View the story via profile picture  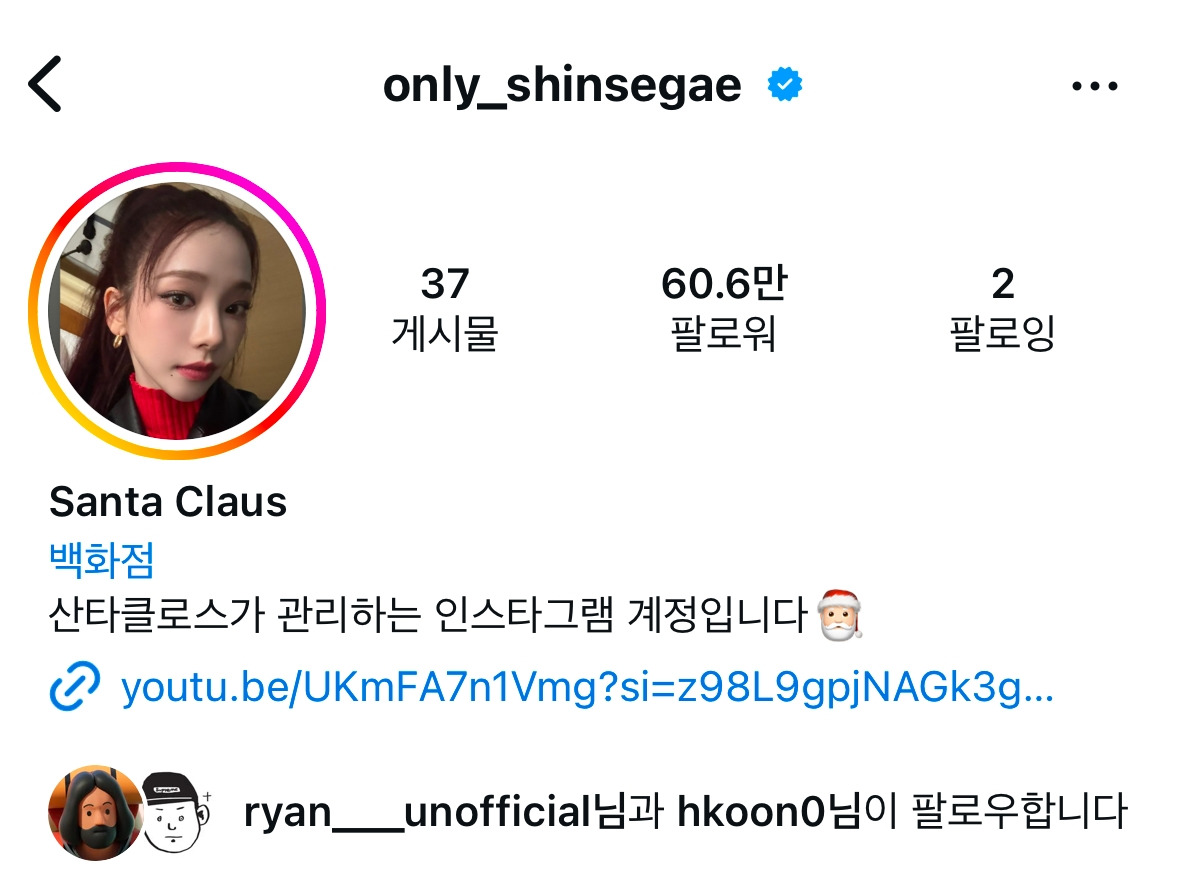[177, 311]
